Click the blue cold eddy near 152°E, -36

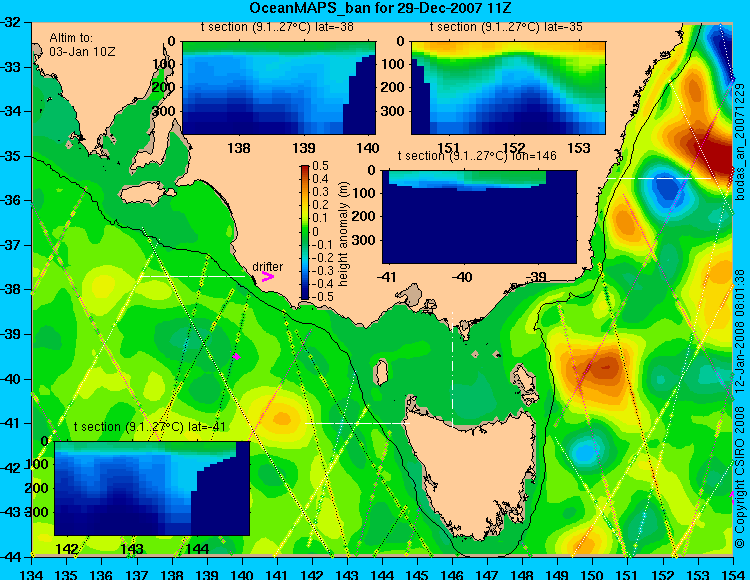668,190
